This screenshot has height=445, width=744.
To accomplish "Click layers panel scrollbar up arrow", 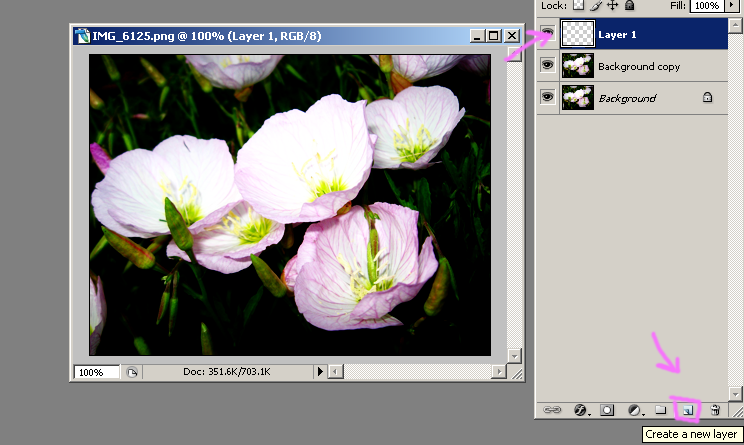I will click(x=735, y=26).
